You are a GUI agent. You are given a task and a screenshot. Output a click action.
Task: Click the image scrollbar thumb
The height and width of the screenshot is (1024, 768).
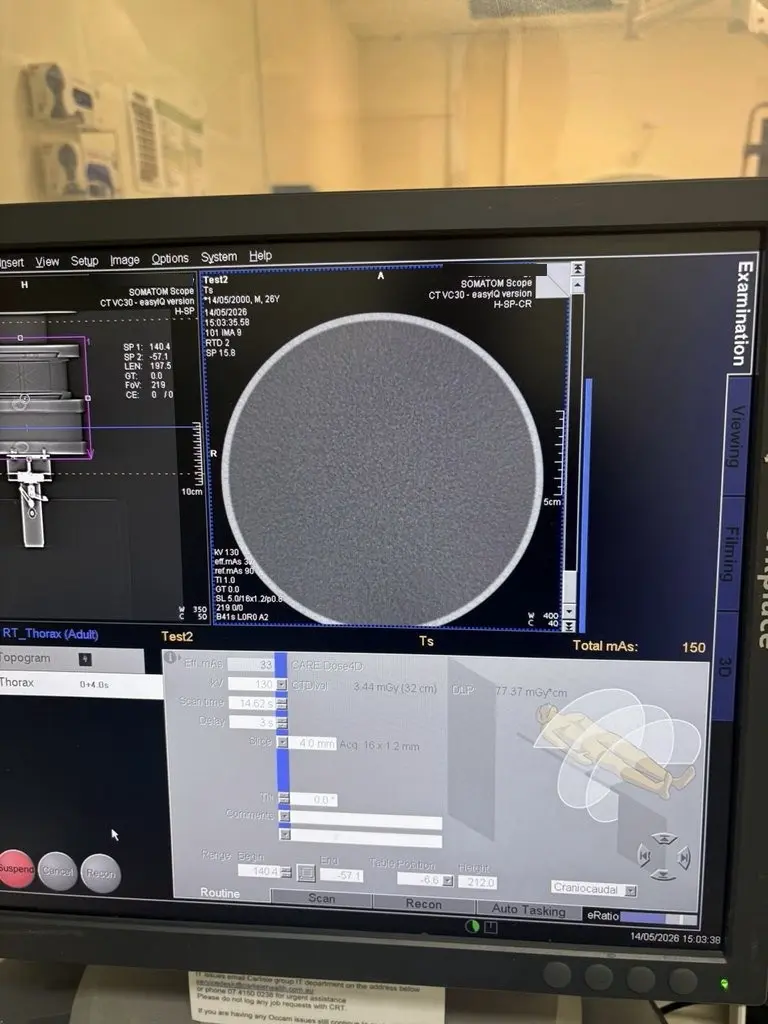[569, 586]
